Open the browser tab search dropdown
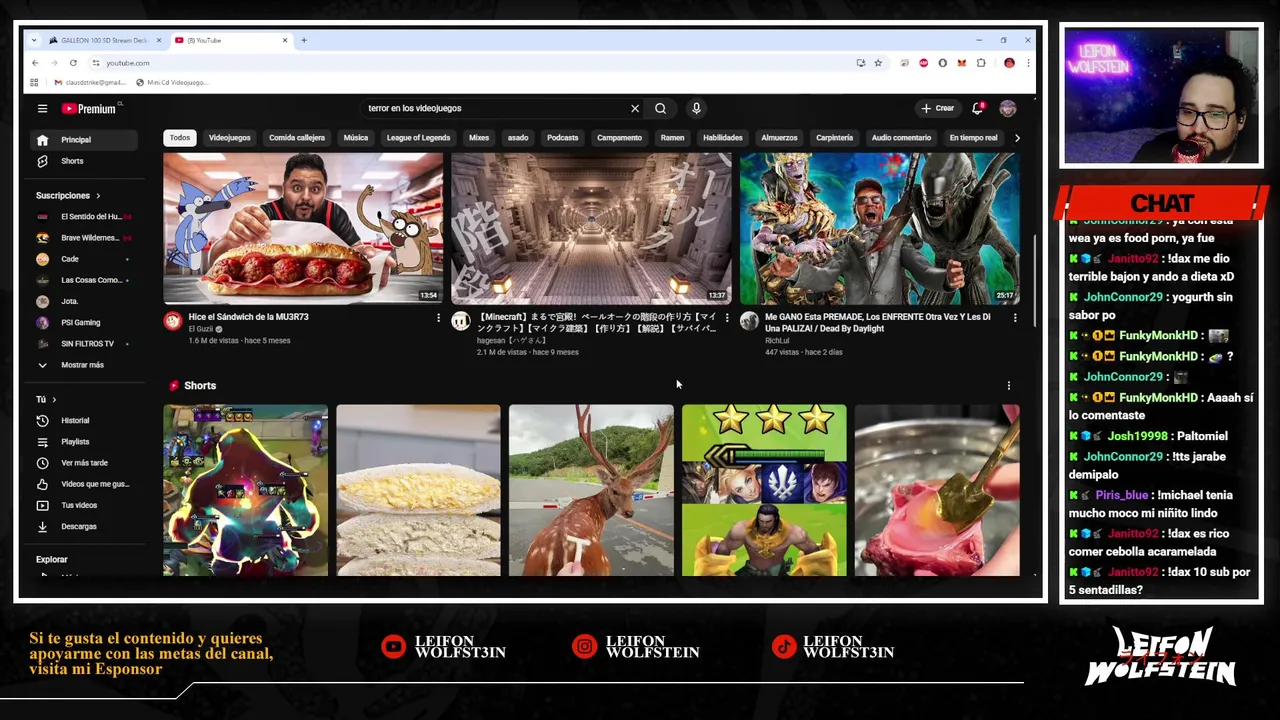 pos(34,40)
